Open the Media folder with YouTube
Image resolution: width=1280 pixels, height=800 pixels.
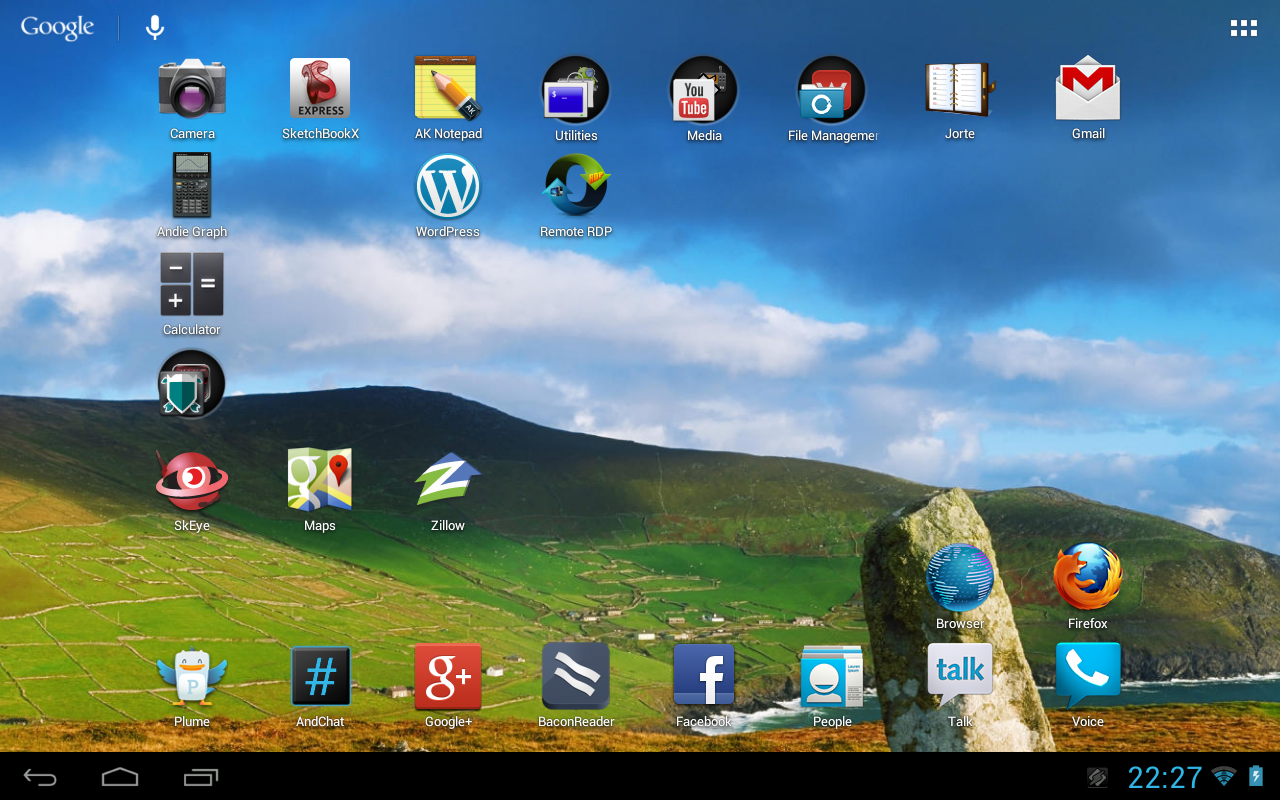tap(704, 98)
